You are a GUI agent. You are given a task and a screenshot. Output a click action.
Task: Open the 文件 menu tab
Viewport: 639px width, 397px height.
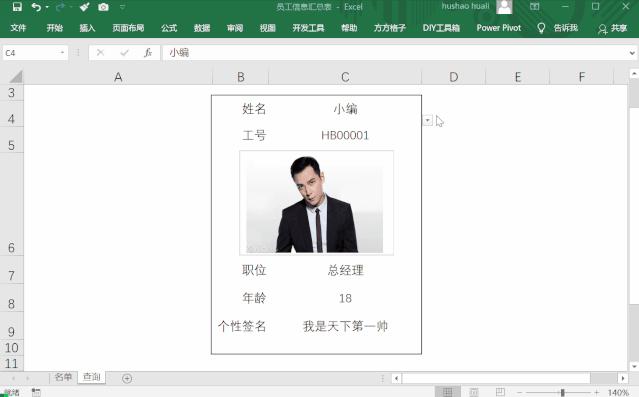click(x=18, y=28)
